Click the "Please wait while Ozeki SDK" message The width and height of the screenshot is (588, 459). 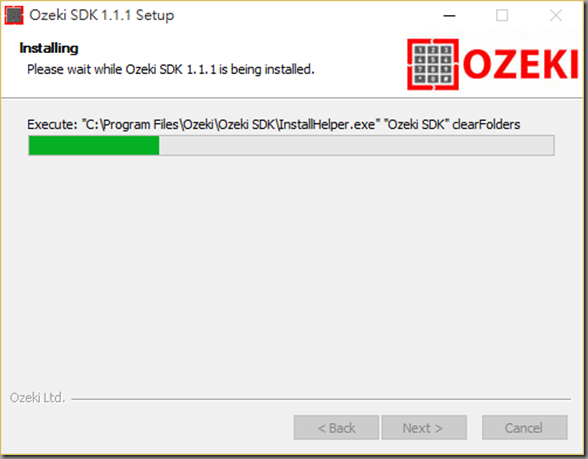pyautogui.click(x=171, y=69)
